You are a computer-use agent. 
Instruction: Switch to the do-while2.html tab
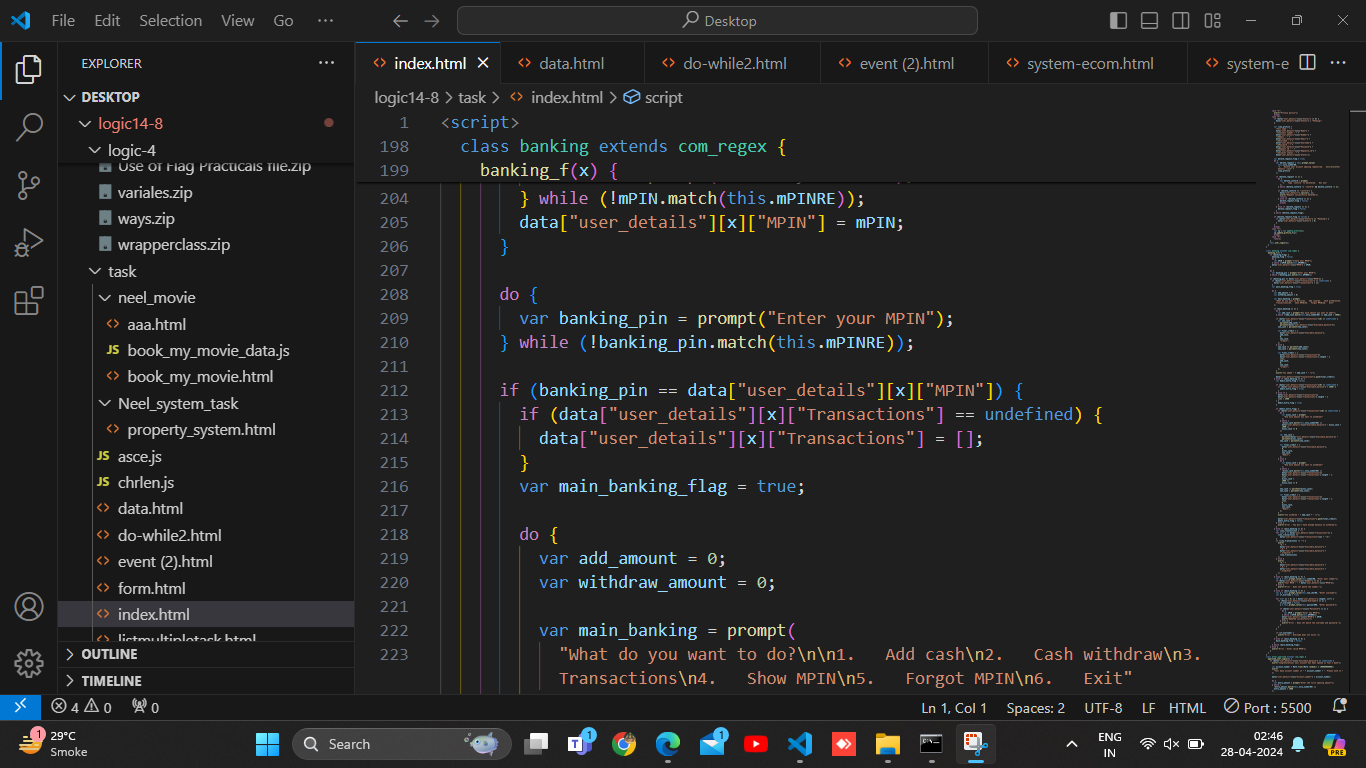click(x=734, y=63)
